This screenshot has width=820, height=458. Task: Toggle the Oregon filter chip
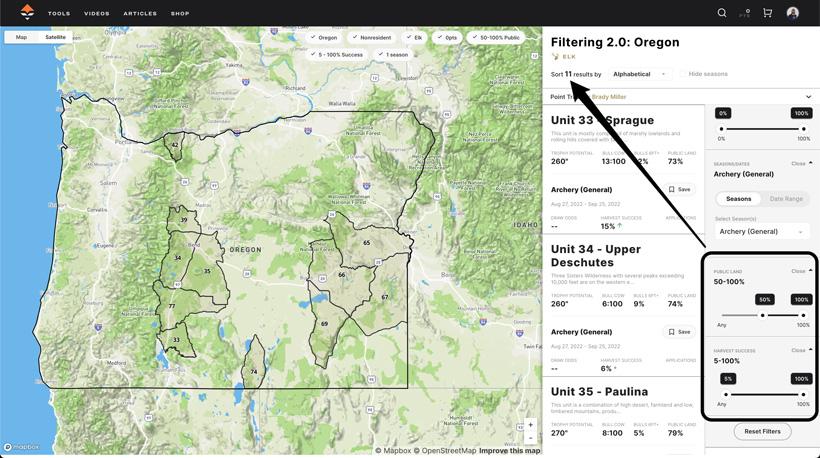click(x=324, y=38)
